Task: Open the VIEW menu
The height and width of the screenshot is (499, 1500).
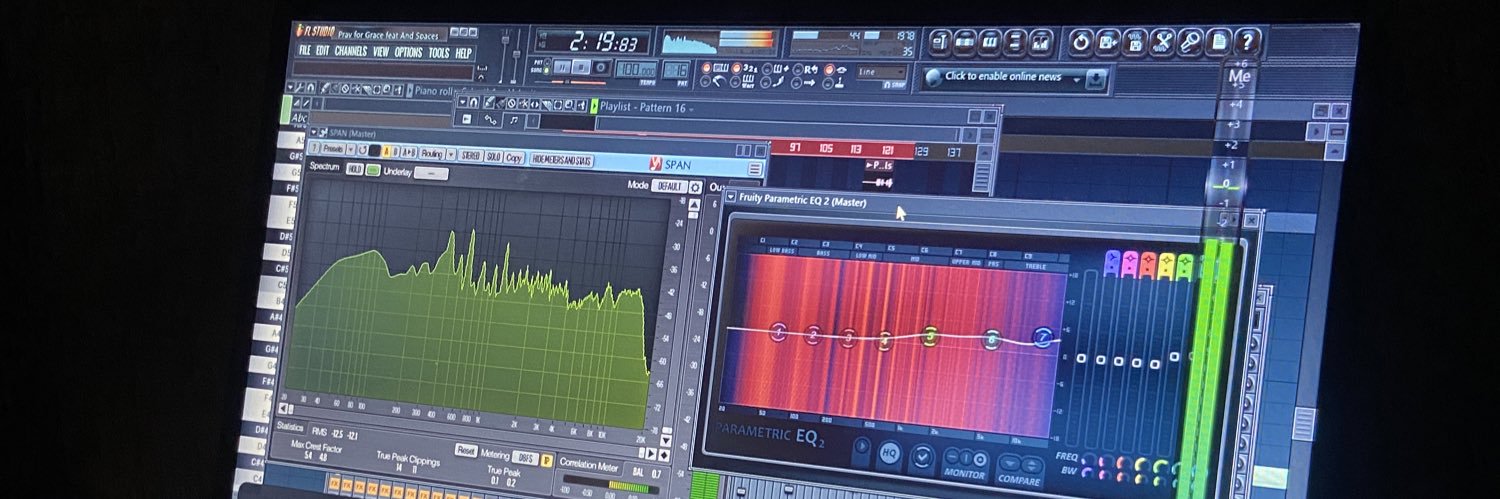Action: pos(381,52)
